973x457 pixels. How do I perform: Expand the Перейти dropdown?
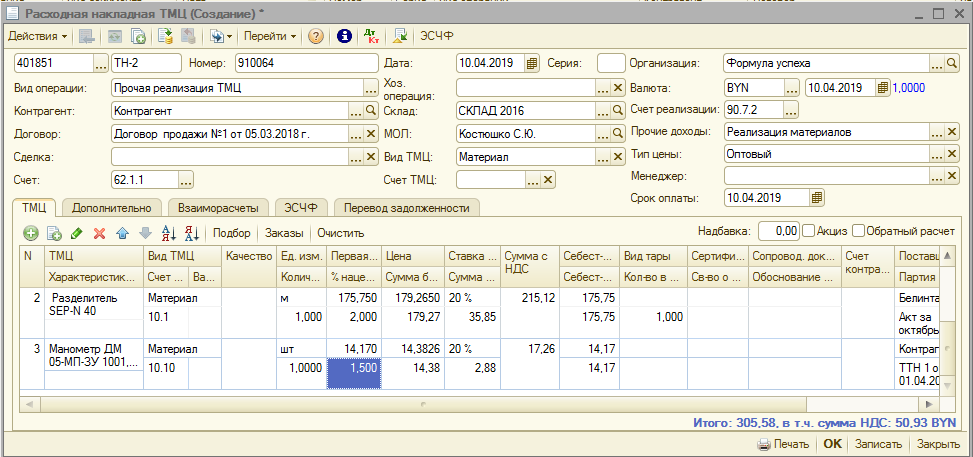pos(270,36)
